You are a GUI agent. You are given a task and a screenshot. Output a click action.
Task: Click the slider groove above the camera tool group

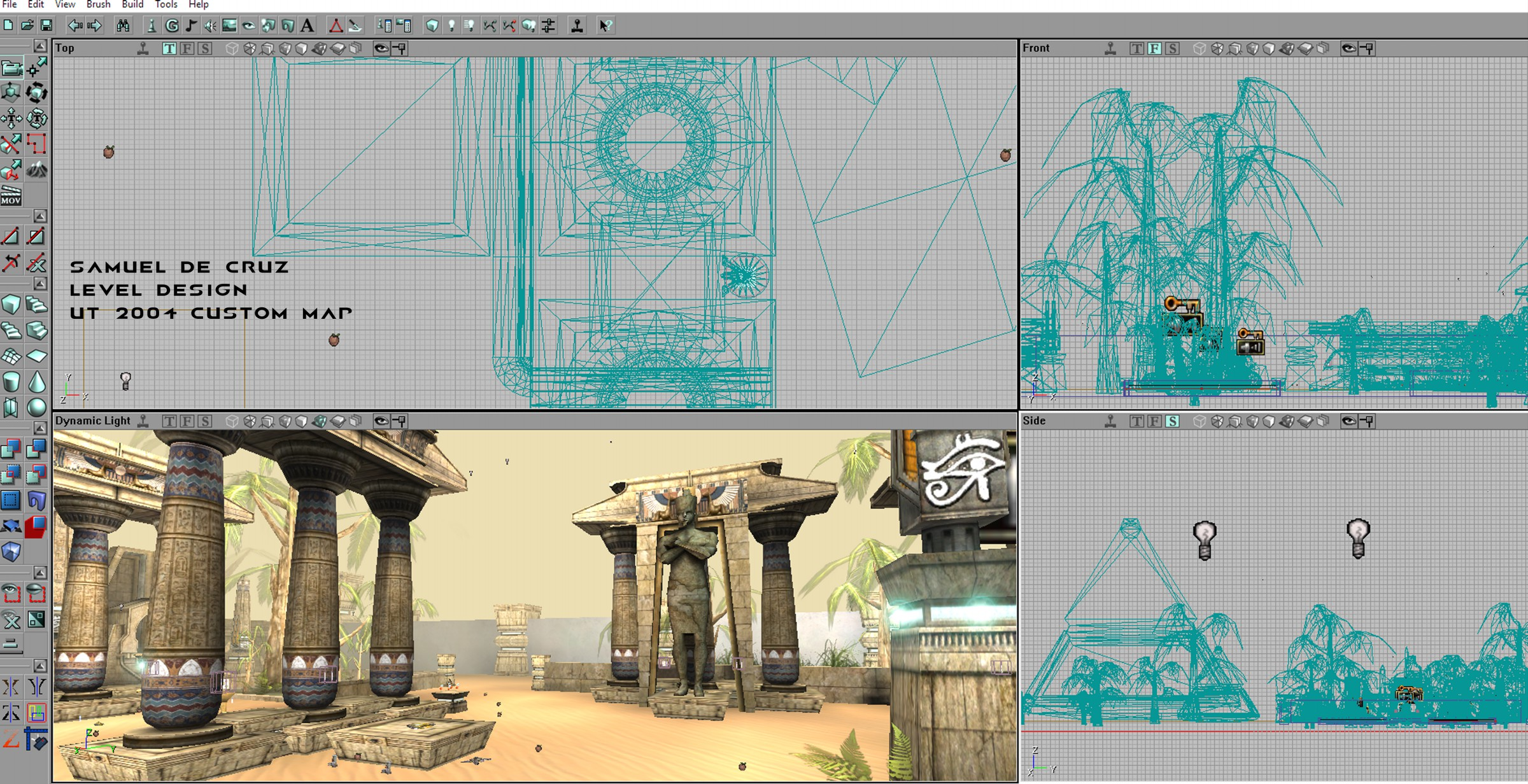click(16, 44)
